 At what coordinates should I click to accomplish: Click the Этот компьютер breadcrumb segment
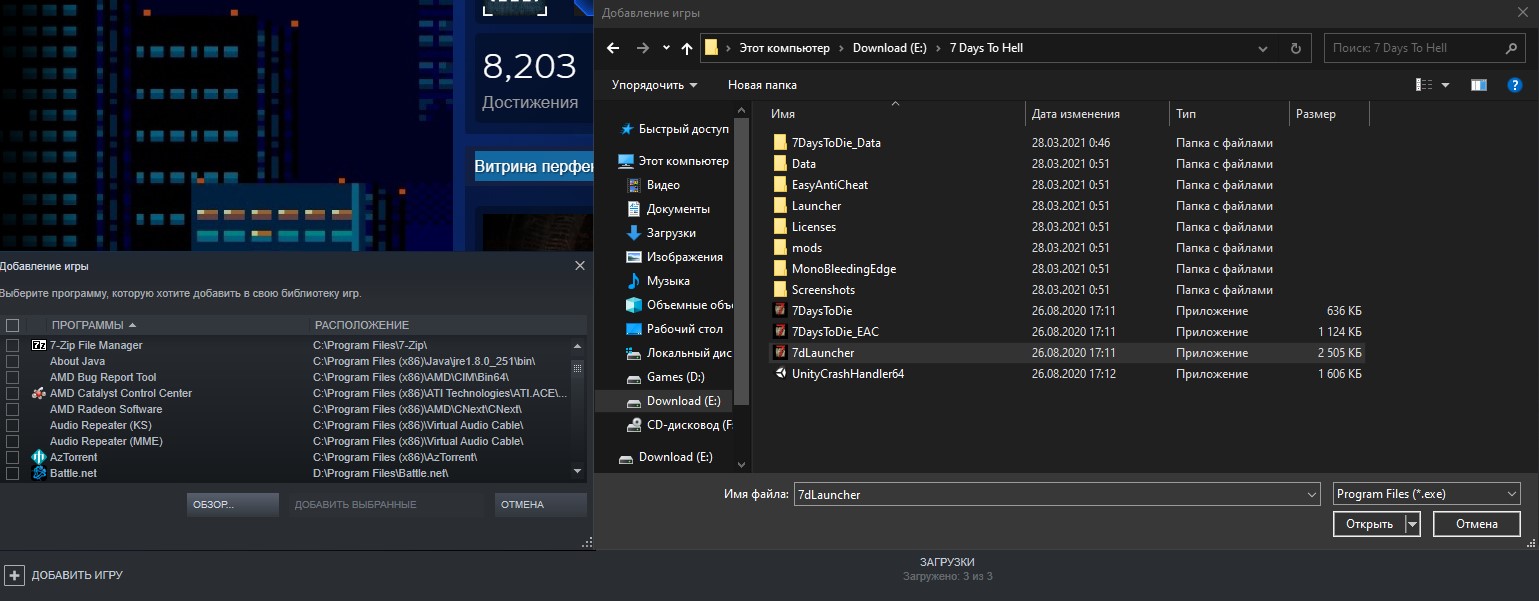tap(785, 48)
